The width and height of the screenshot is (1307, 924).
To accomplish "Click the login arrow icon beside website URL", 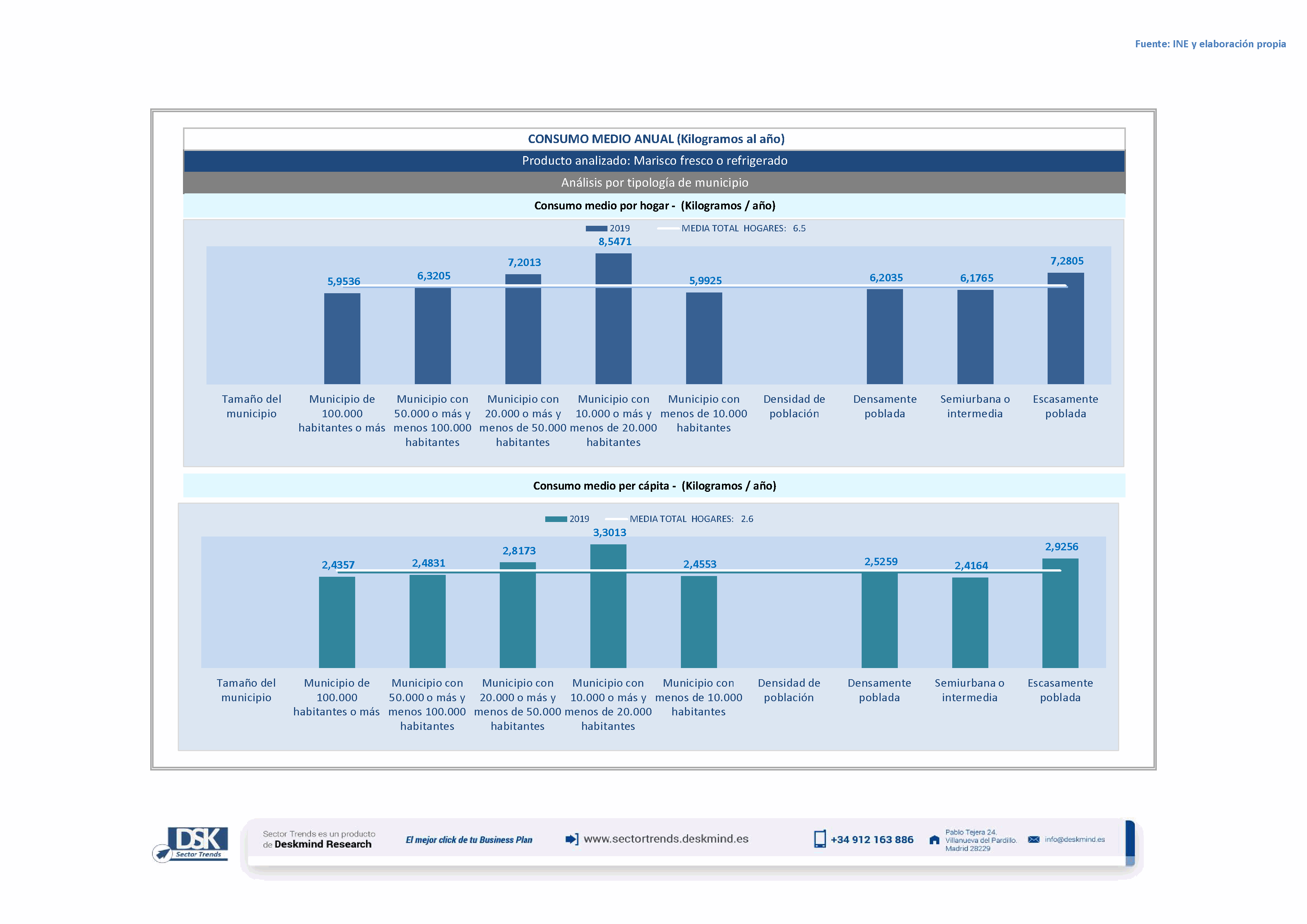I will click(x=572, y=839).
